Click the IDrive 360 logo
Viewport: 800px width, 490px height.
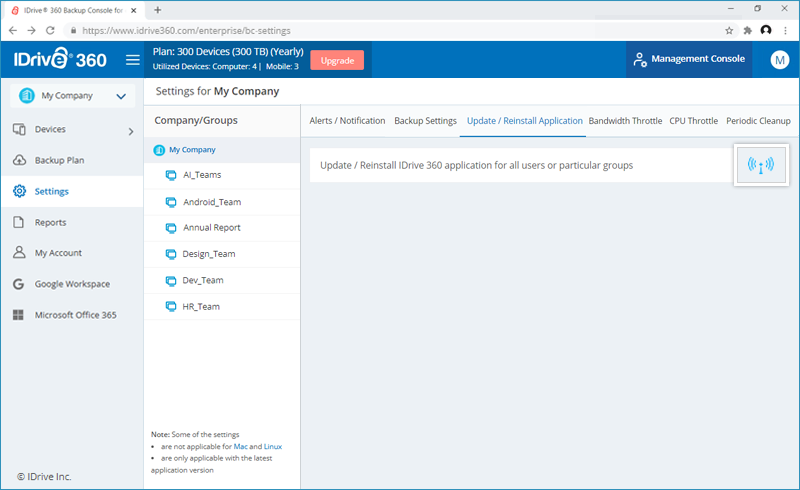pyautogui.click(x=60, y=59)
